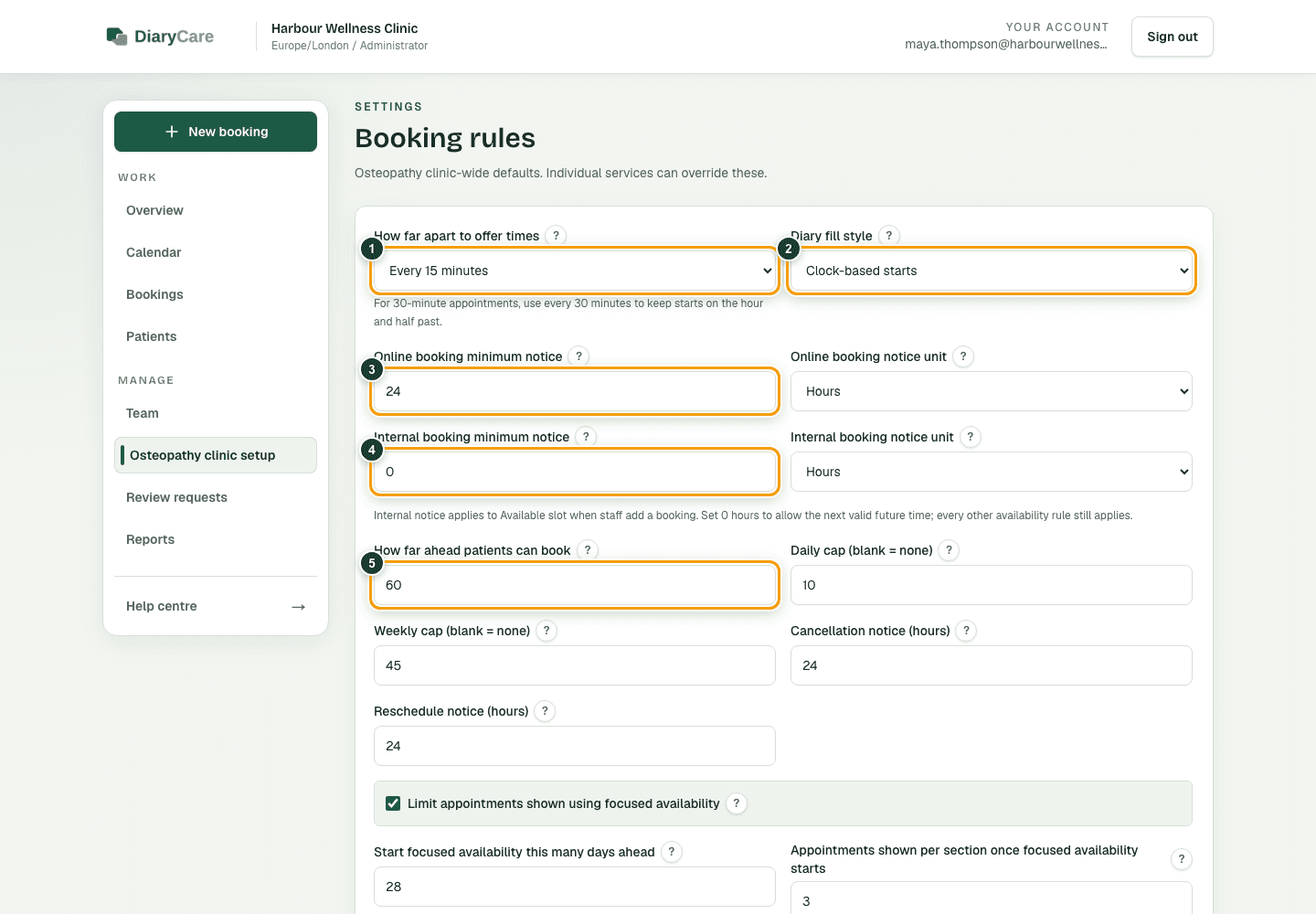This screenshot has width=1316, height=914.
Task: Click the DiaryCare logo icon
Action: 116,37
